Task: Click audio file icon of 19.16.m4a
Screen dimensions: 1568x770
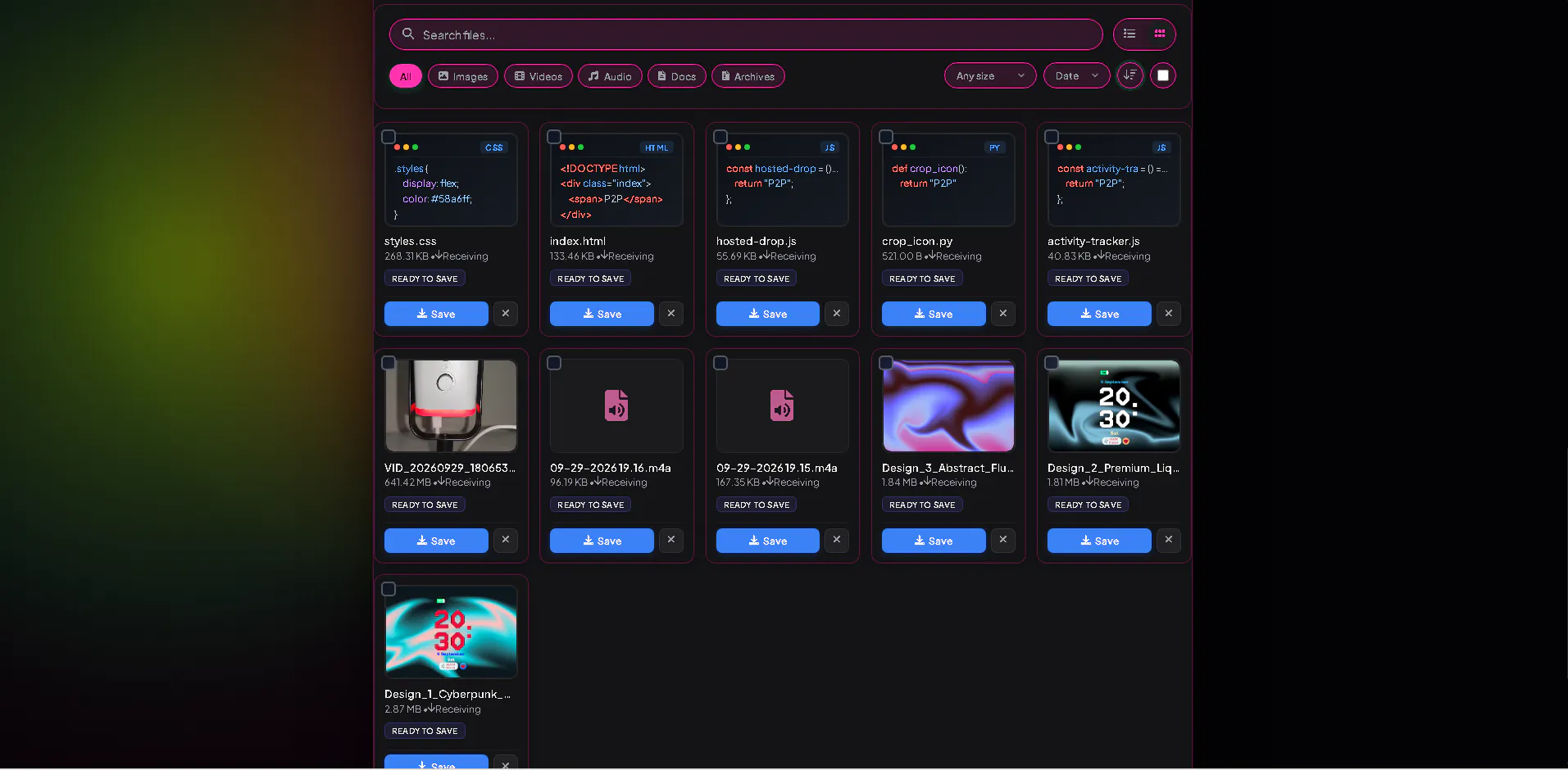Action: 616,405
